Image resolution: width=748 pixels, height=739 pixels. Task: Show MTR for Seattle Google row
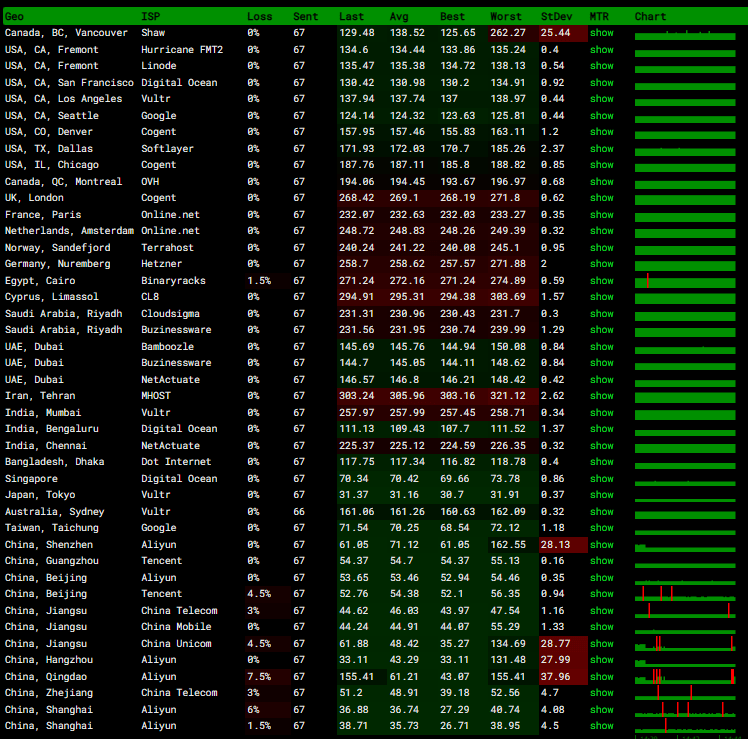pyautogui.click(x=602, y=115)
